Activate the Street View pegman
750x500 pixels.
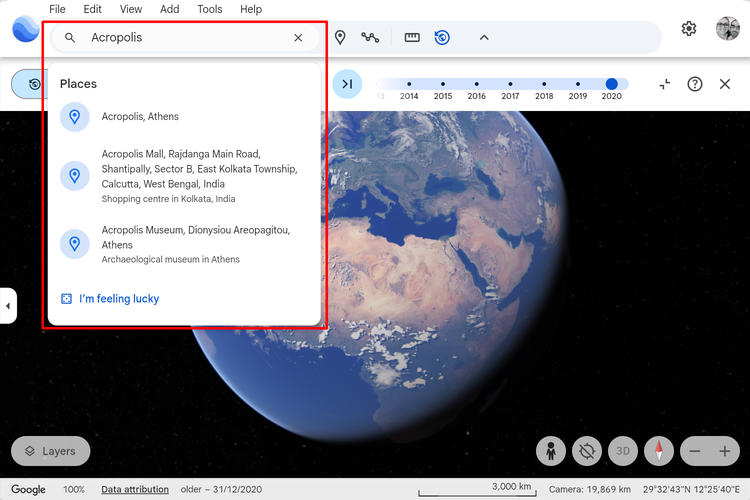click(551, 451)
